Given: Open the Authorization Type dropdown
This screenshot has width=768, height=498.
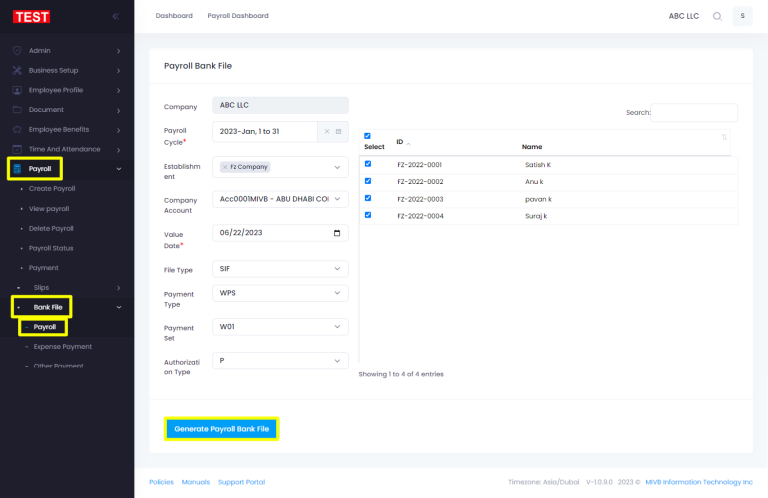Looking at the screenshot, I should coord(280,361).
